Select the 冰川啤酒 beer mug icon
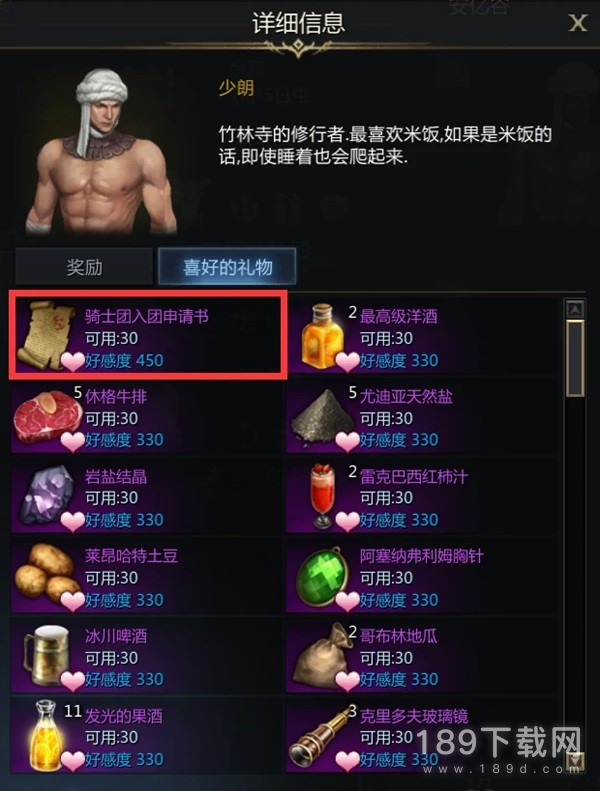600x791 pixels. click(x=46, y=656)
